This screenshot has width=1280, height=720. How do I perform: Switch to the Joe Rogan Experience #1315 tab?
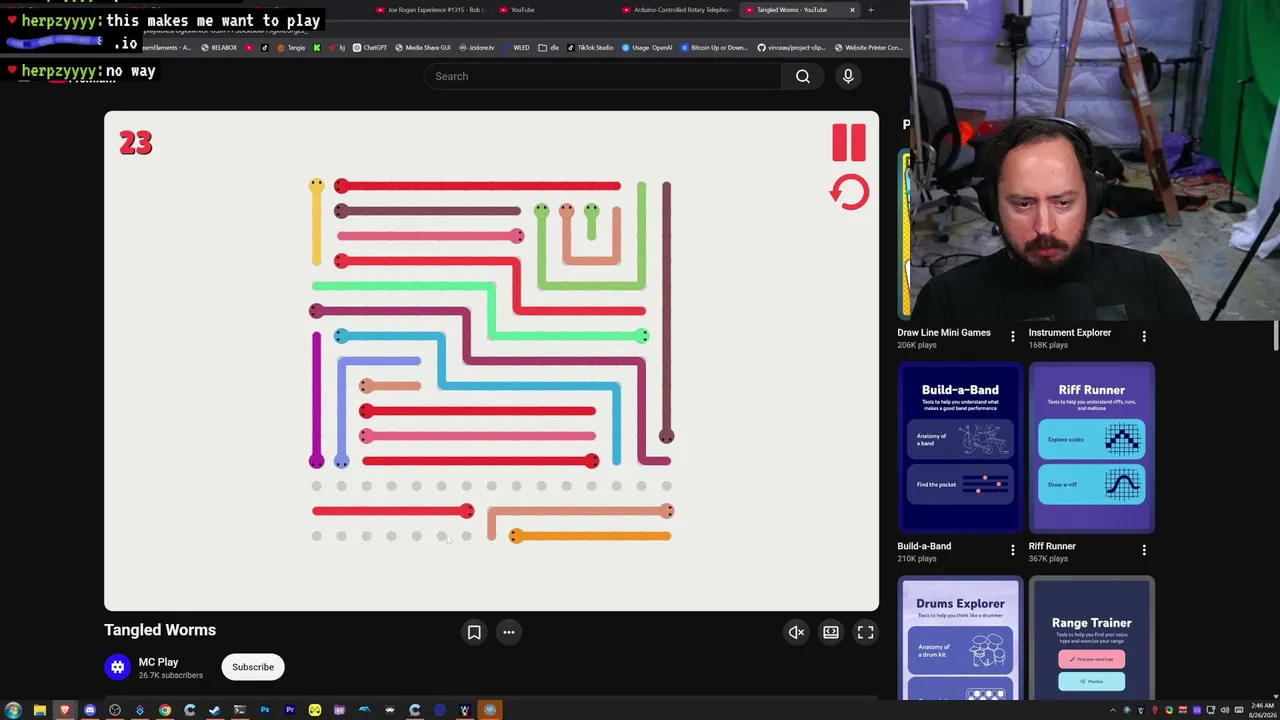tap(430, 10)
